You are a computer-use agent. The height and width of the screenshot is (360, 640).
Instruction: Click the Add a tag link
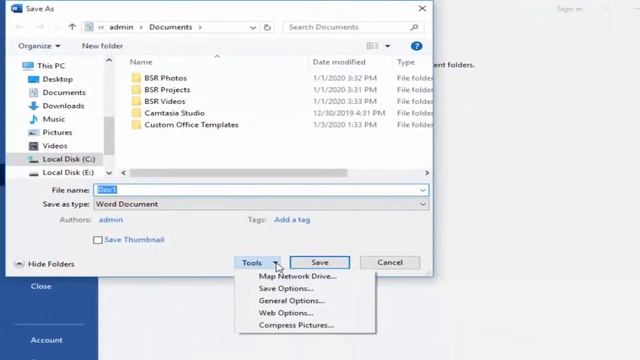[x=292, y=220]
